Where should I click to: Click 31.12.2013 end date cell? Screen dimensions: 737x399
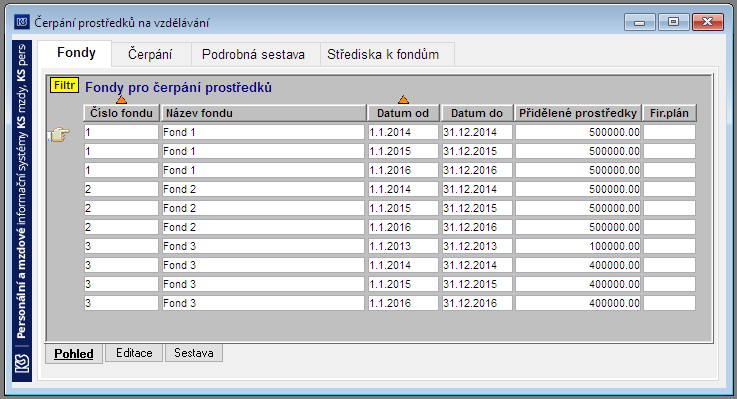[x=477, y=246]
